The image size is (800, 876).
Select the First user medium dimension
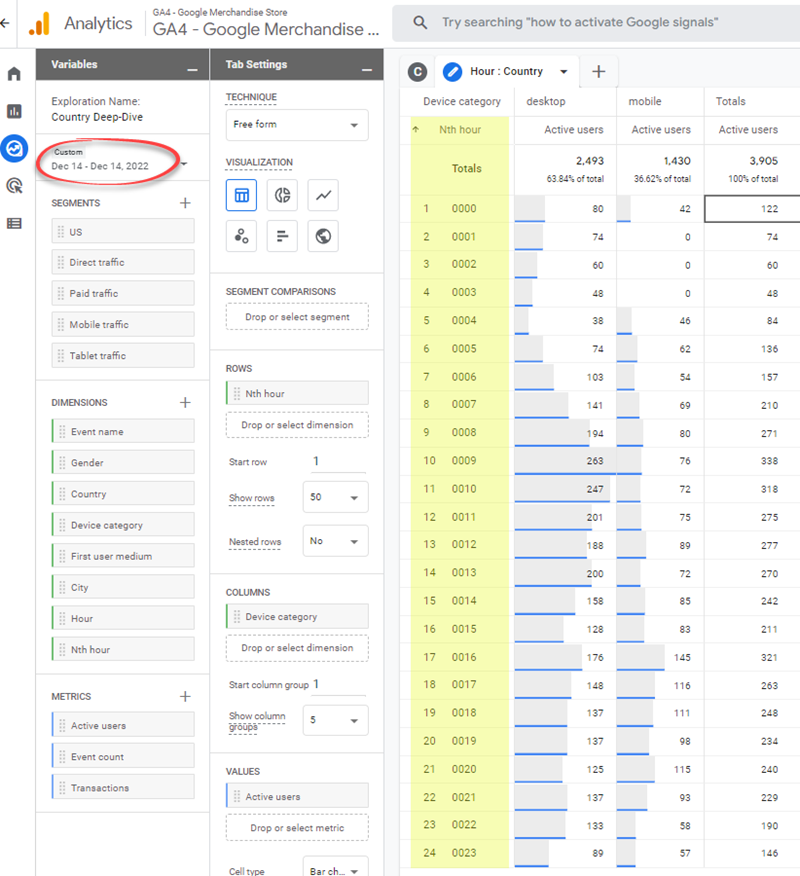(x=123, y=556)
